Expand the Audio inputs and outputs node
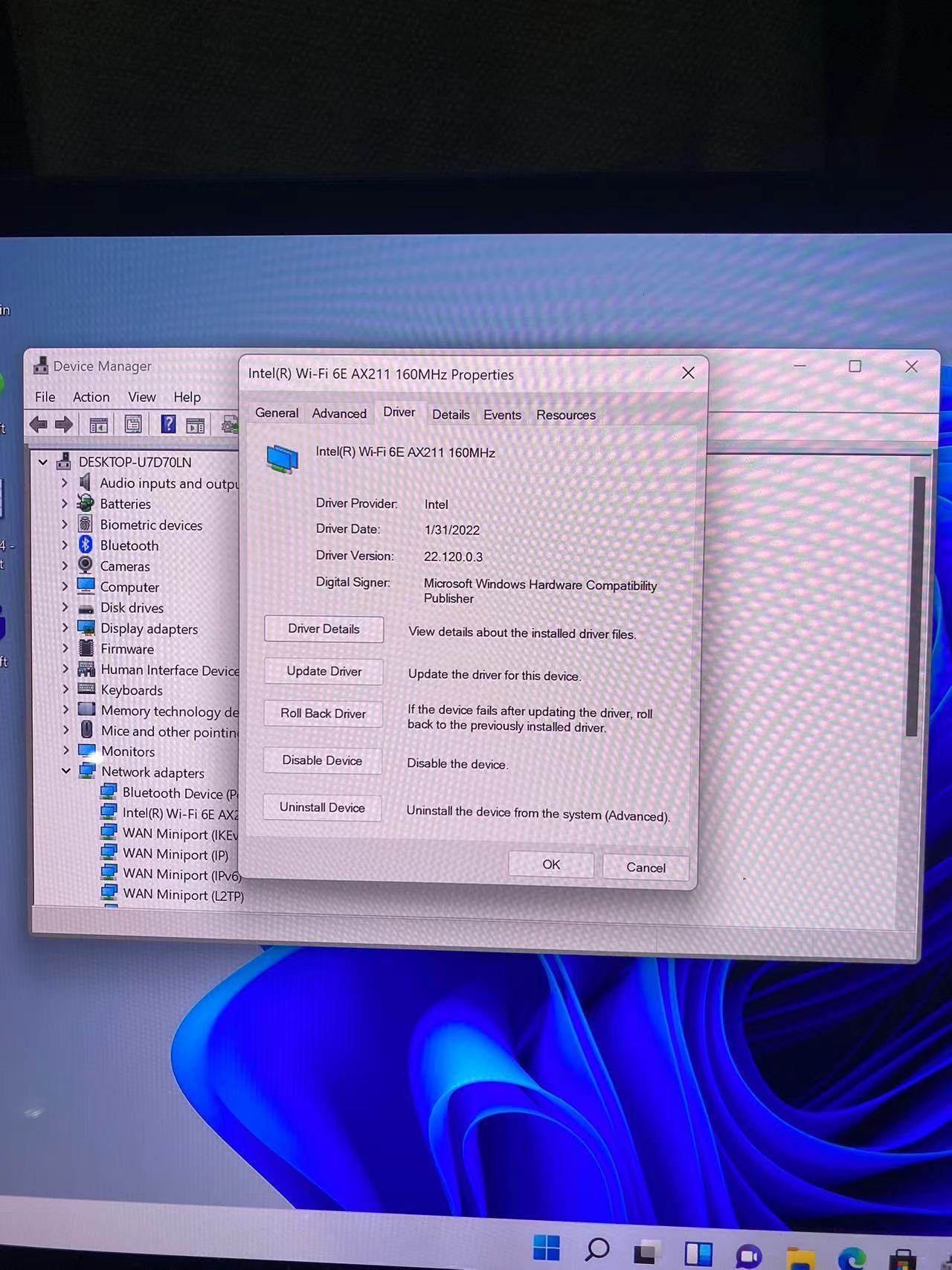Viewport: 952px width, 1270px height. 65,483
